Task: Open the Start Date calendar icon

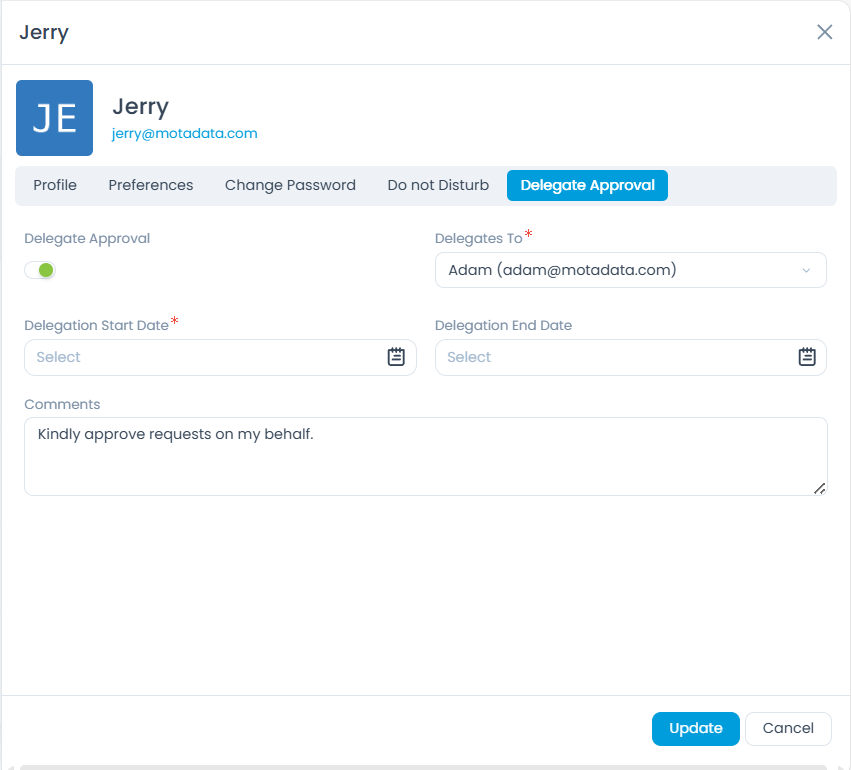Action: [396, 357]
